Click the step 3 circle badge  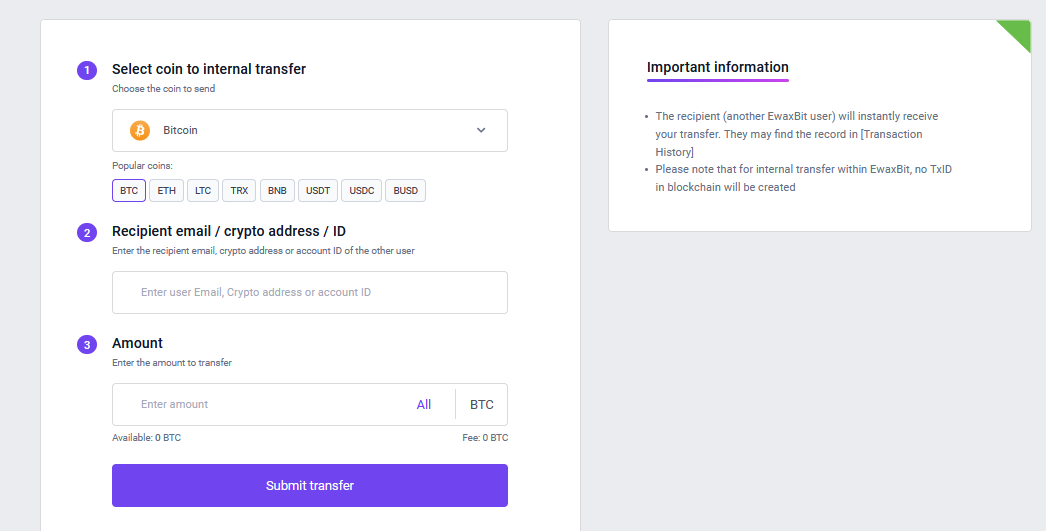pos(87,345)
